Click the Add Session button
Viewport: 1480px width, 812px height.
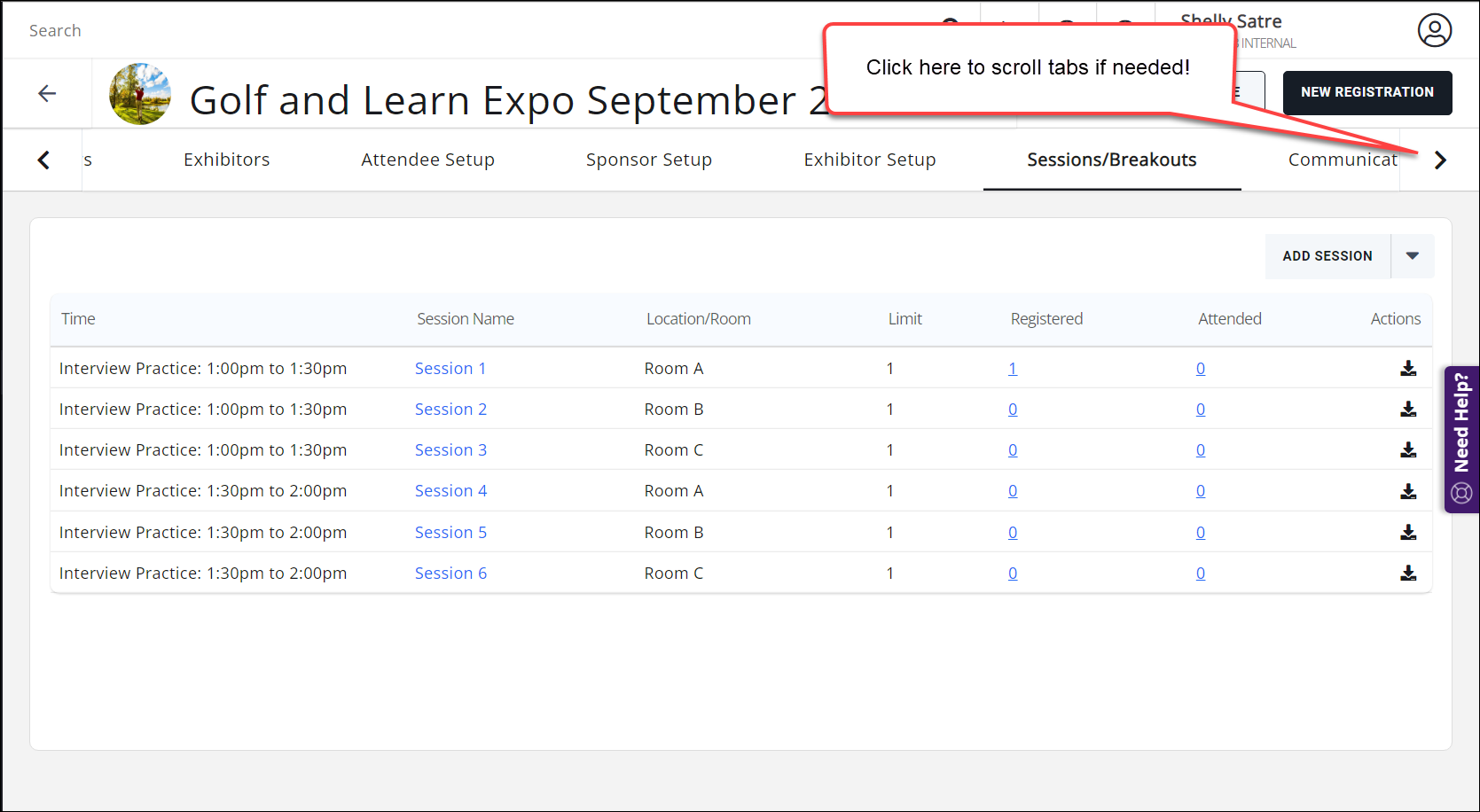point(1327,256)
